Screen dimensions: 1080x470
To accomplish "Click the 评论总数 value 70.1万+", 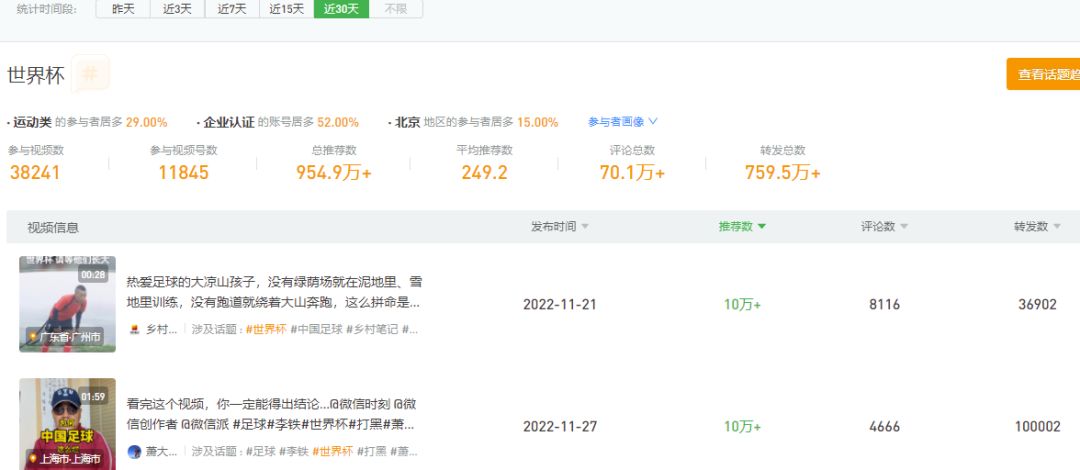I will 632,172.
